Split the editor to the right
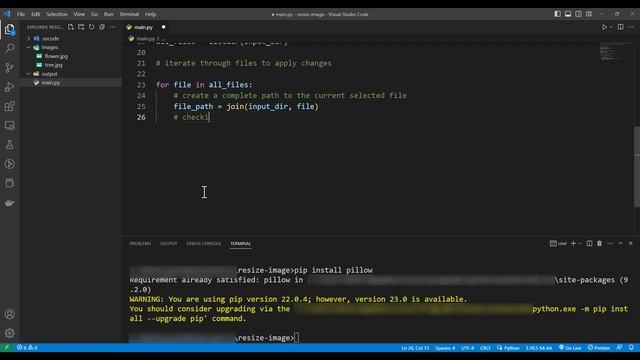The height and width of the screenshot is (360, 640). [x=620, y=27]
